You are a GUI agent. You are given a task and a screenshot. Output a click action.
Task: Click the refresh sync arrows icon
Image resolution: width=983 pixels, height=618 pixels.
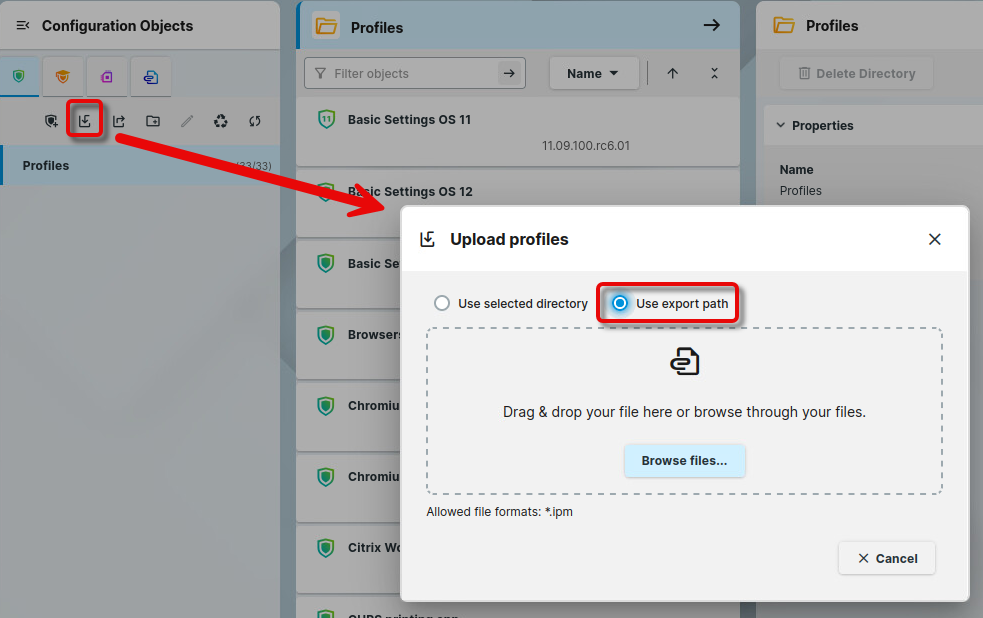pos(255,121)
